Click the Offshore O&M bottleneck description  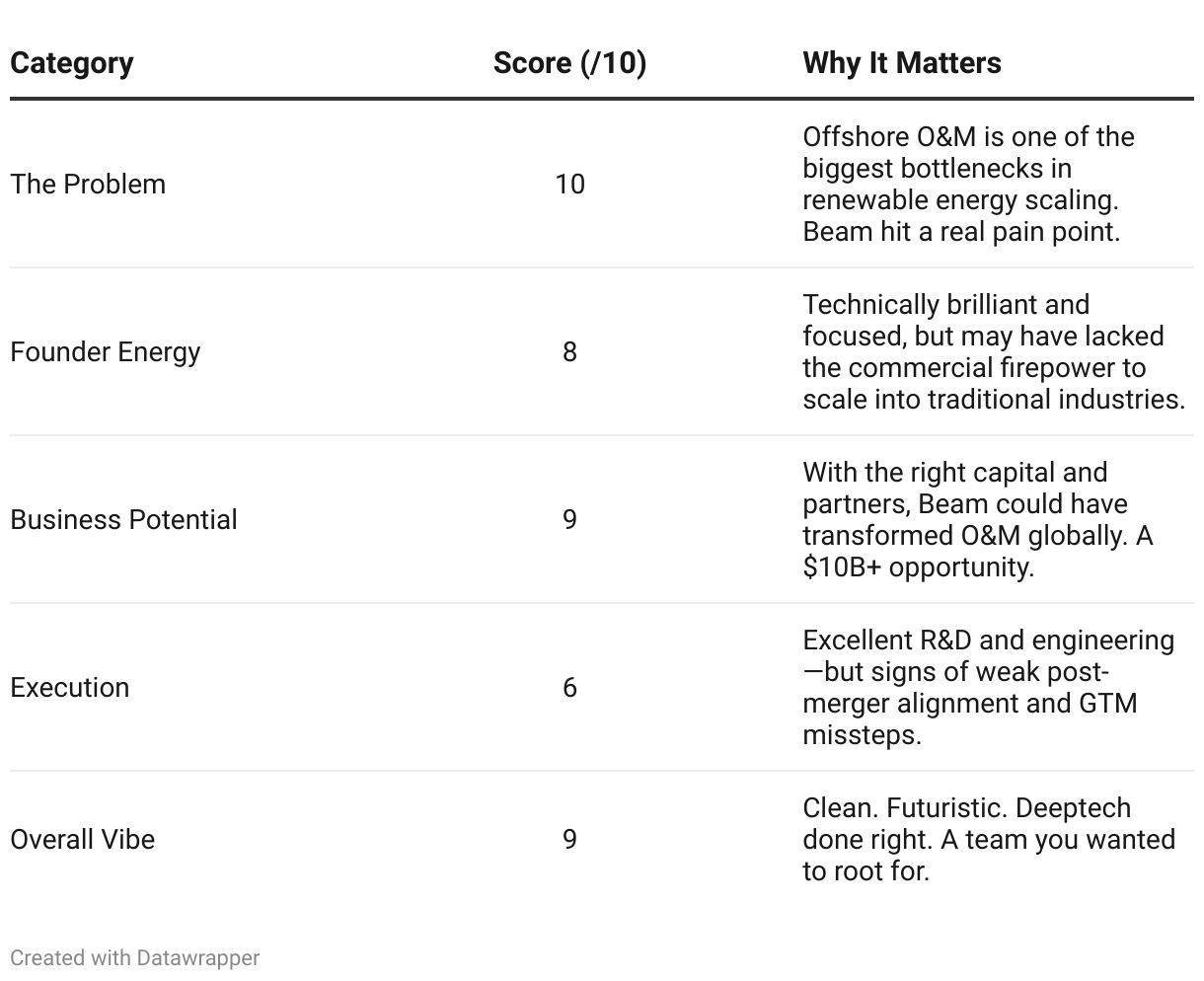[967, 185]
